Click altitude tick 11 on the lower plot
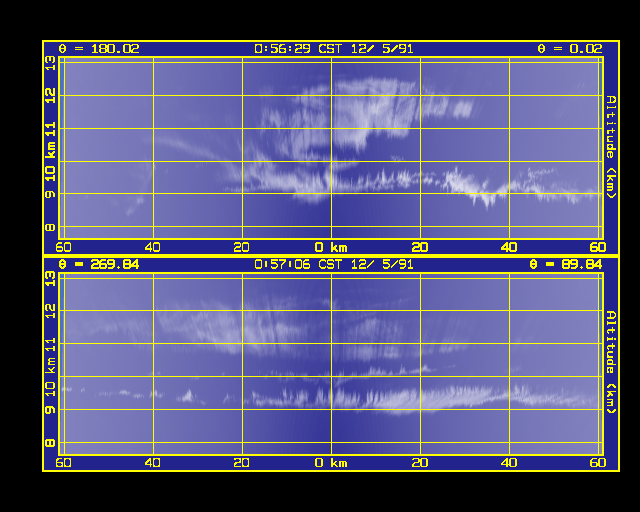640x512 pixels. 50,345
